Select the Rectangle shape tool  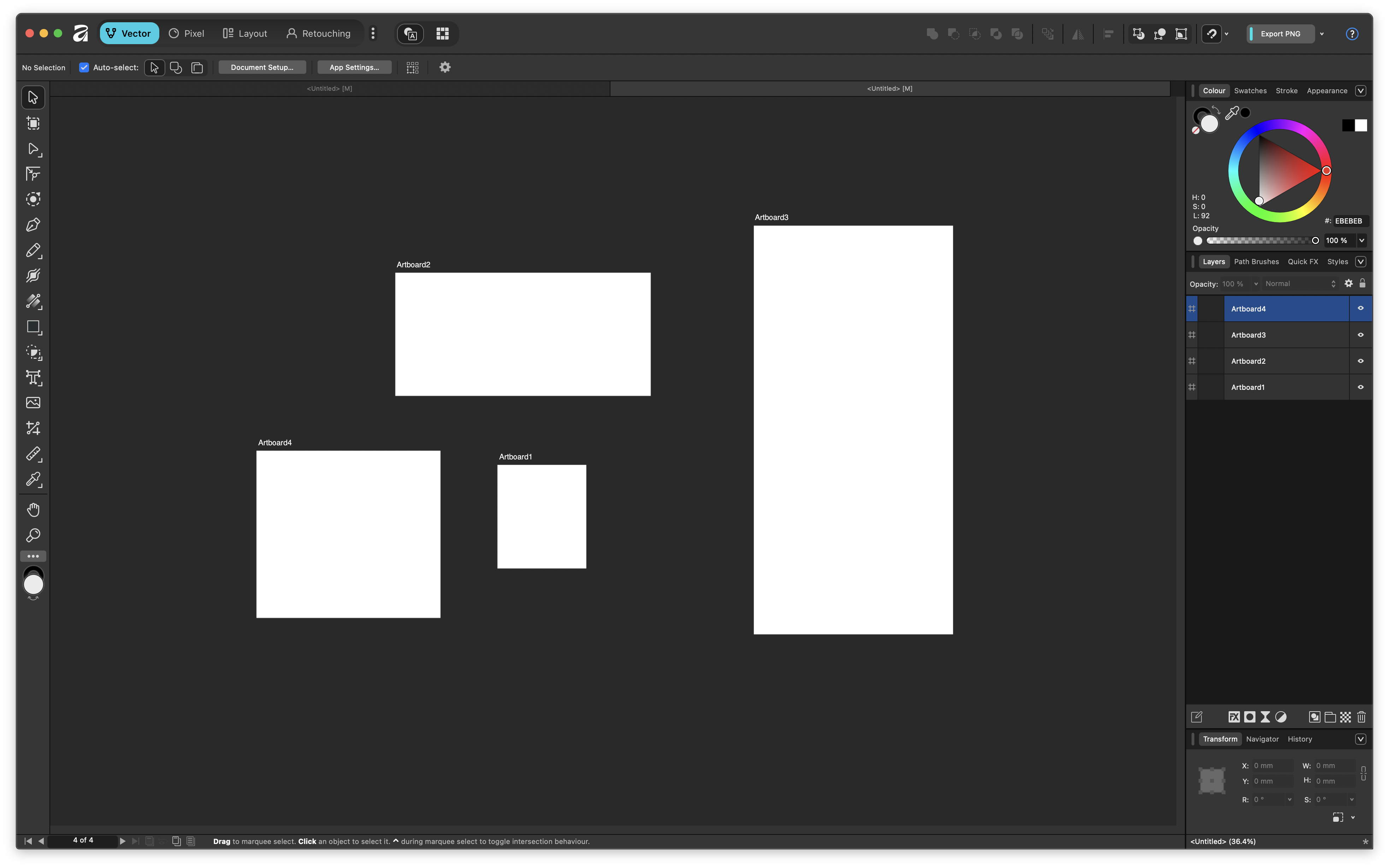point(33,327)
